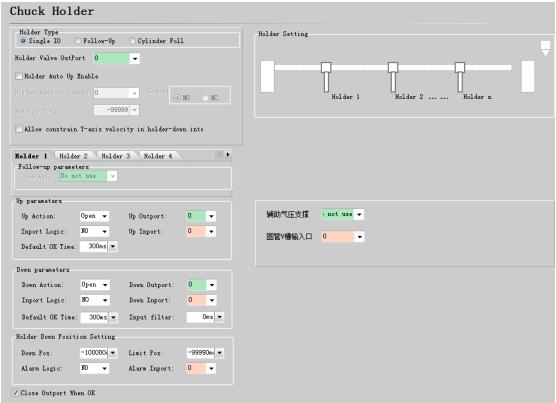Click the Chuck Holder heading
The image size is (556, 403).
(x=52, y=11)
